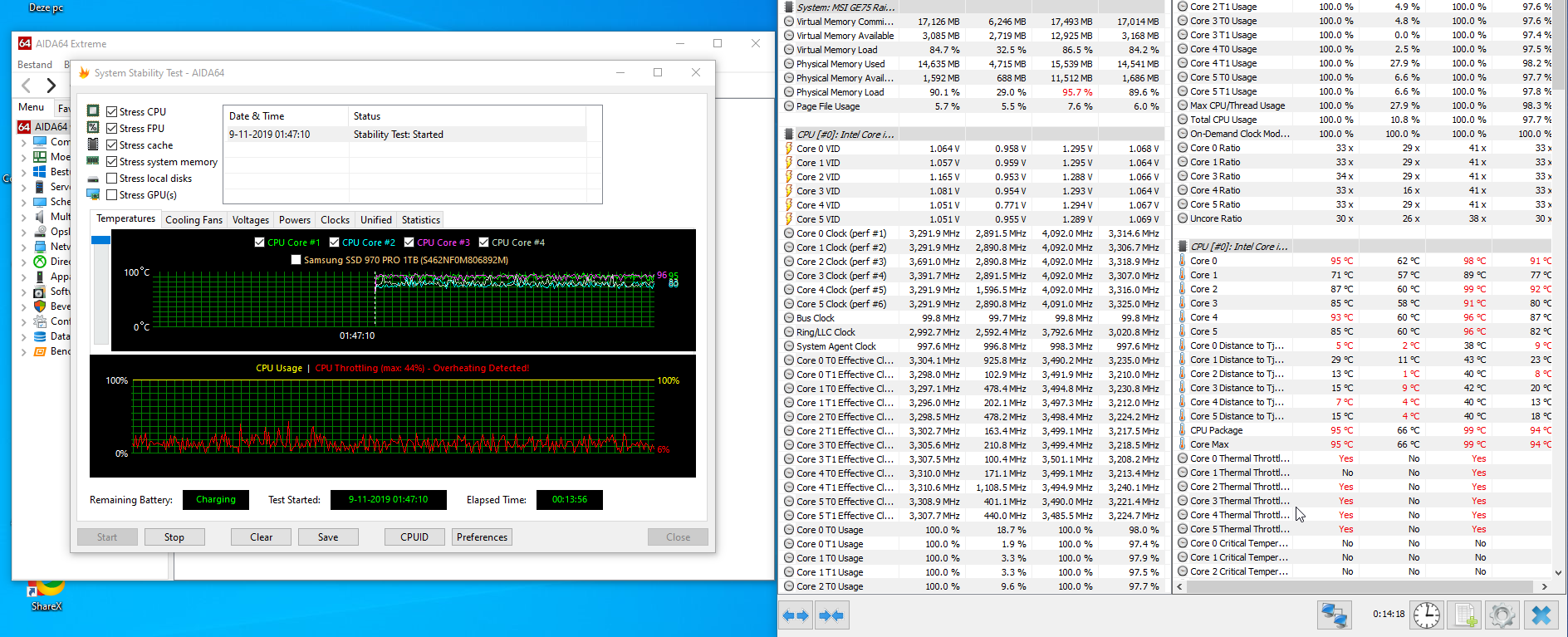This screenshot has height=637, width=1568.
Task: Expand the Netwerk node arrow in AIDA64 tree
Action: [23, 247]
